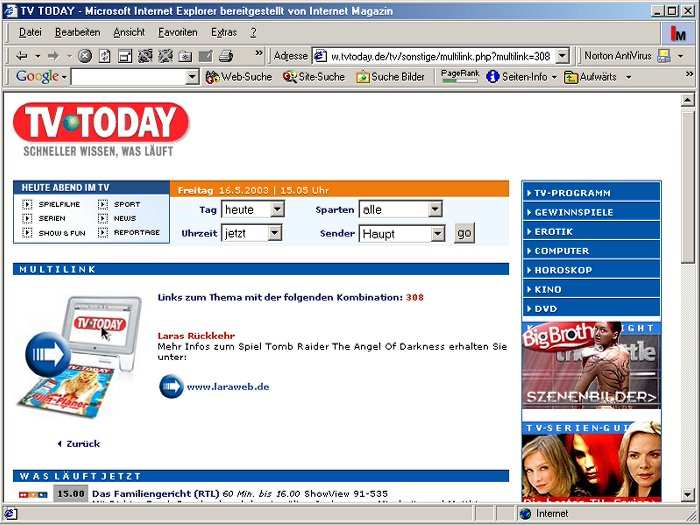Open the Favoriten menu

click(x=178, y=33)
